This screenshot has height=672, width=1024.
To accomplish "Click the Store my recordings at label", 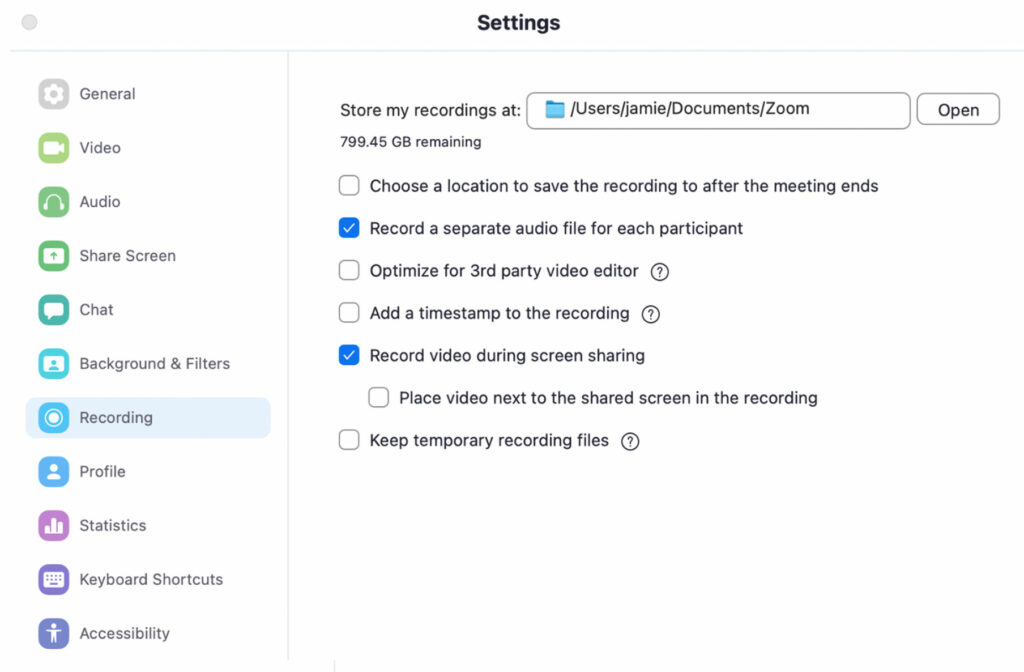I will point(430,110).
